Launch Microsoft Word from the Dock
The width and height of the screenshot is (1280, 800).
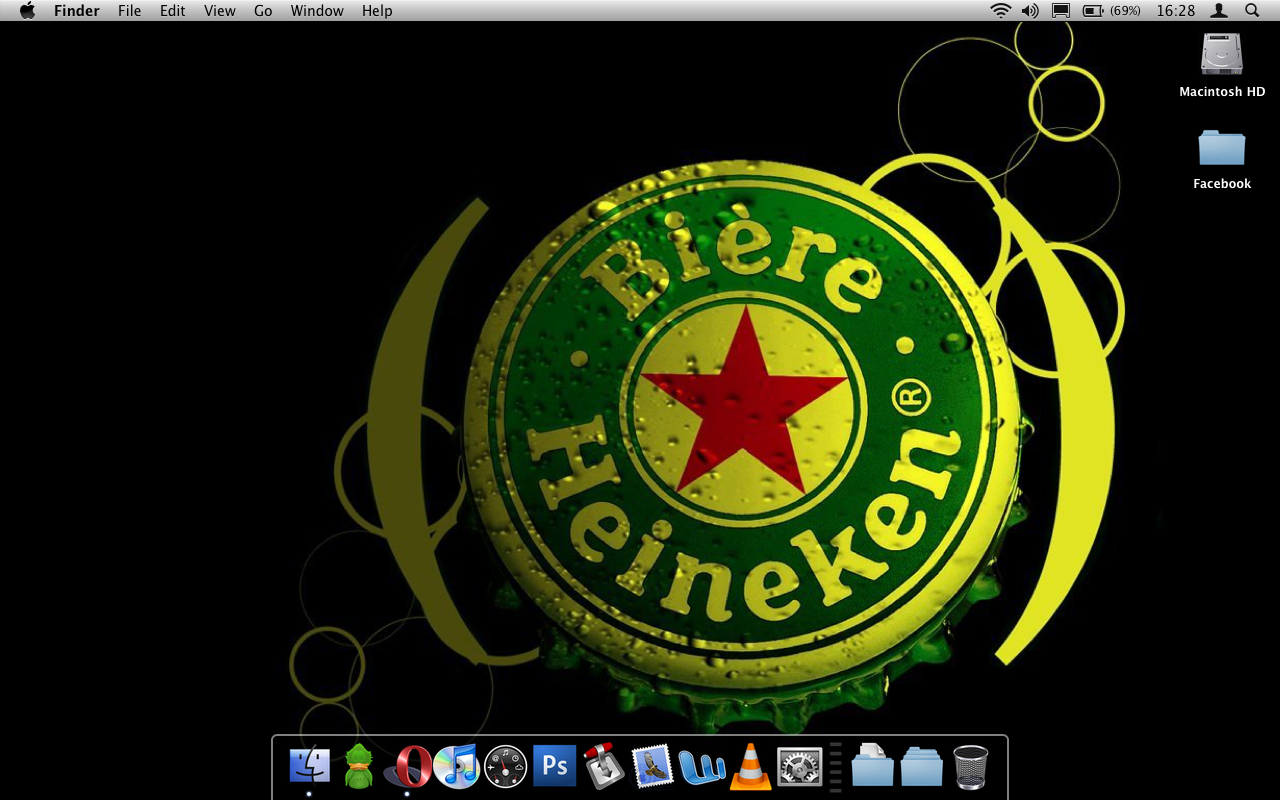[702, 767]
